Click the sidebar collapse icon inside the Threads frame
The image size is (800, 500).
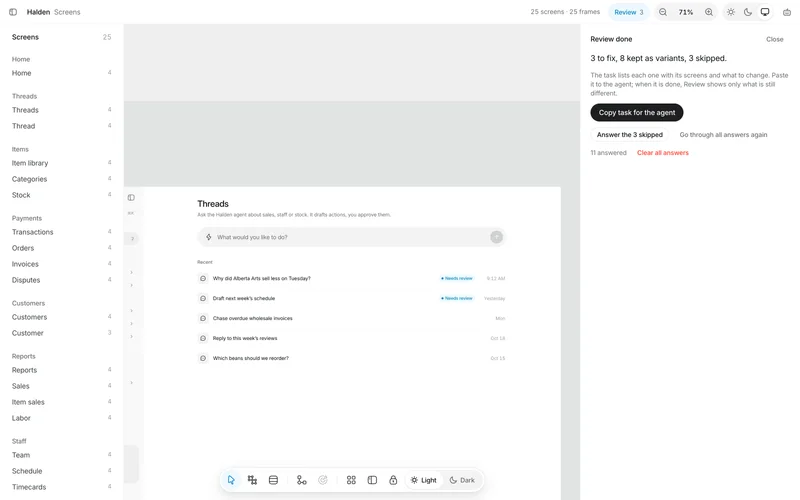point(131,197)
